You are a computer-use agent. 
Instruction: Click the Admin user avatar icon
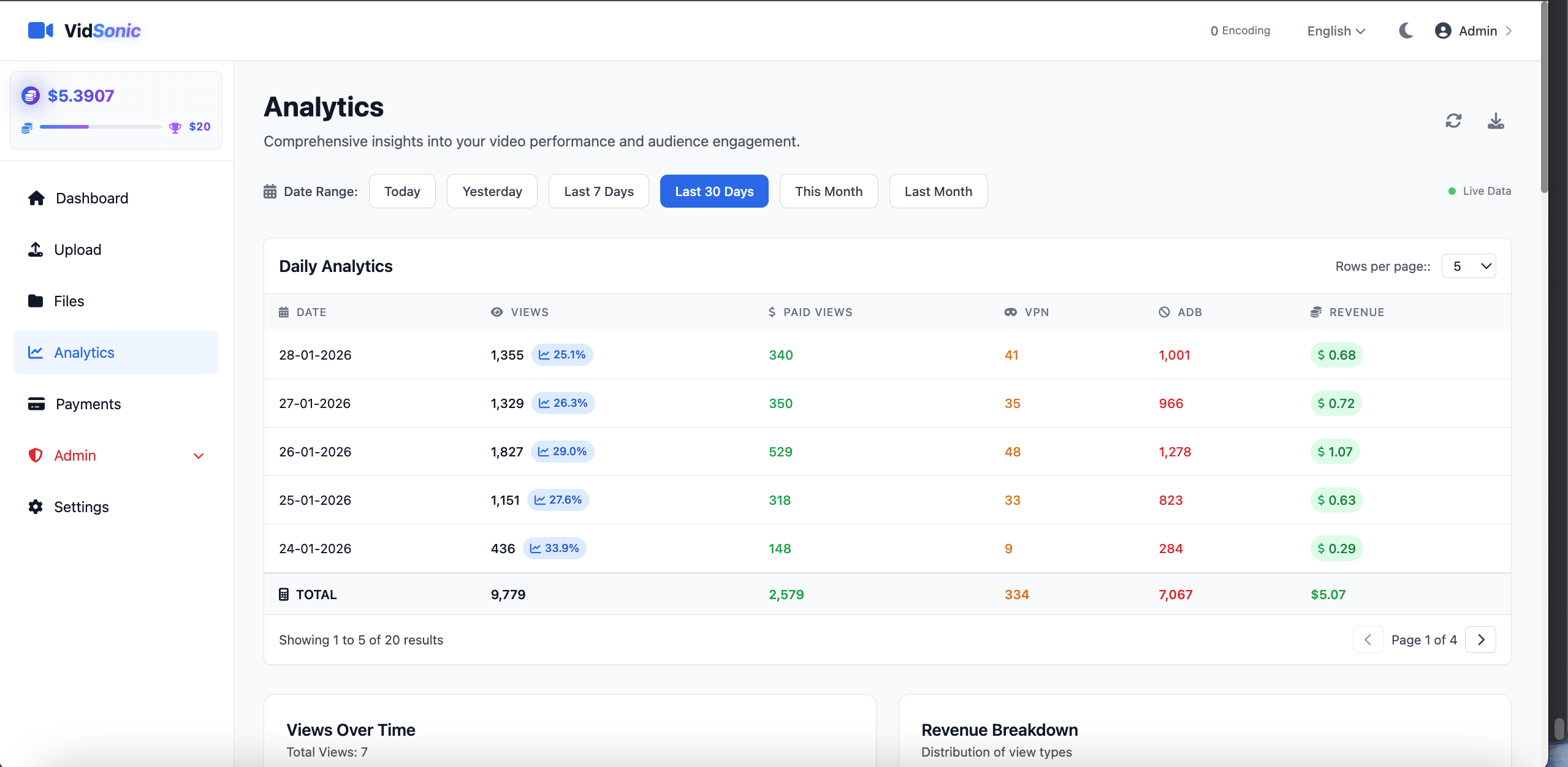(1443, 31)
